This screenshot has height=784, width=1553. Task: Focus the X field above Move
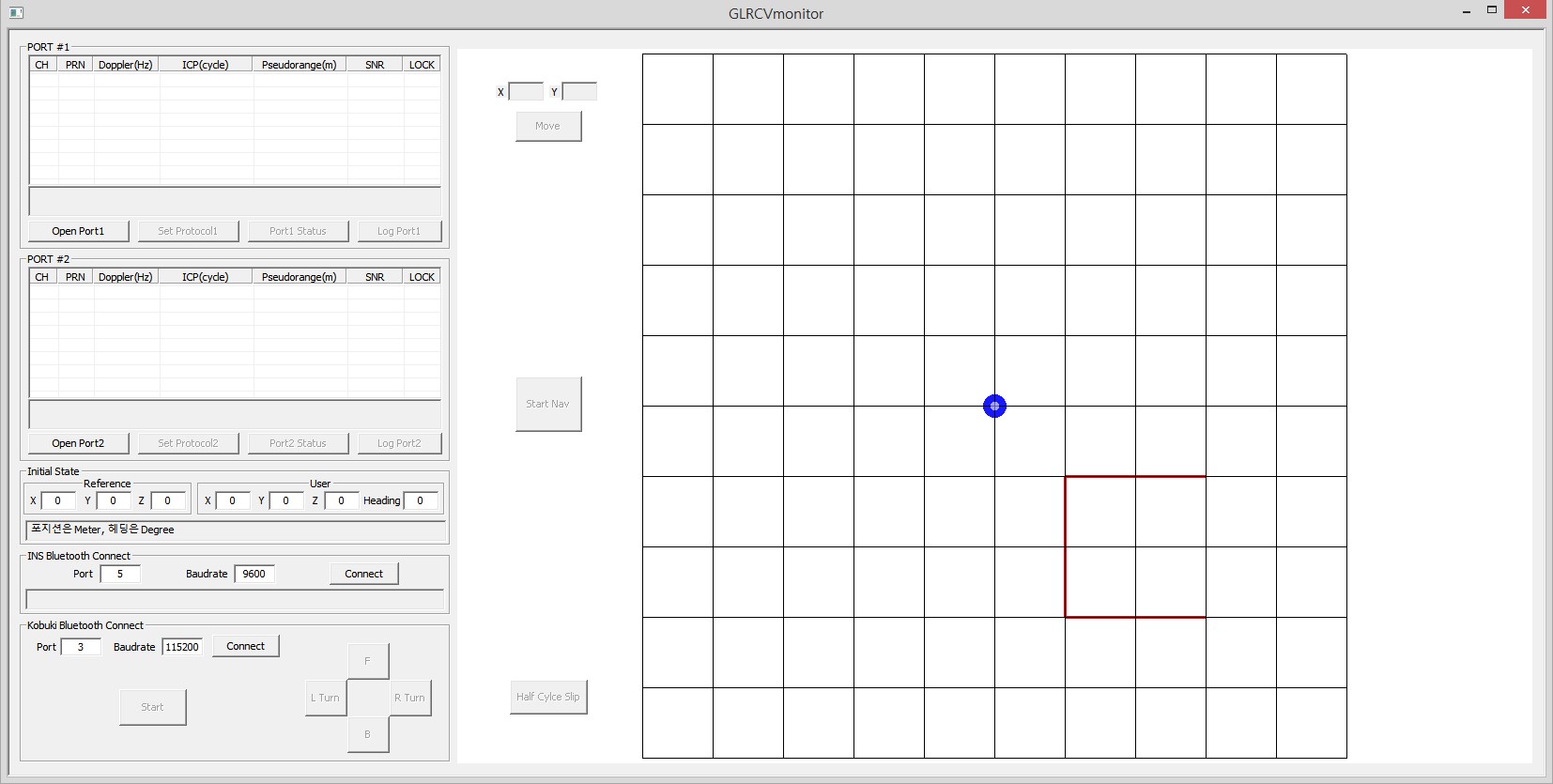[526, 91]
